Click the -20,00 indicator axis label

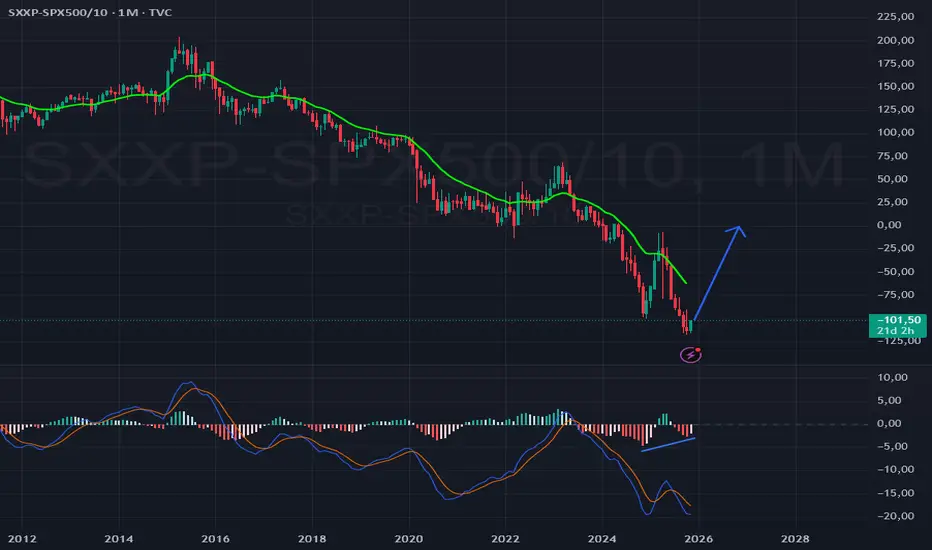pos(895,516)
